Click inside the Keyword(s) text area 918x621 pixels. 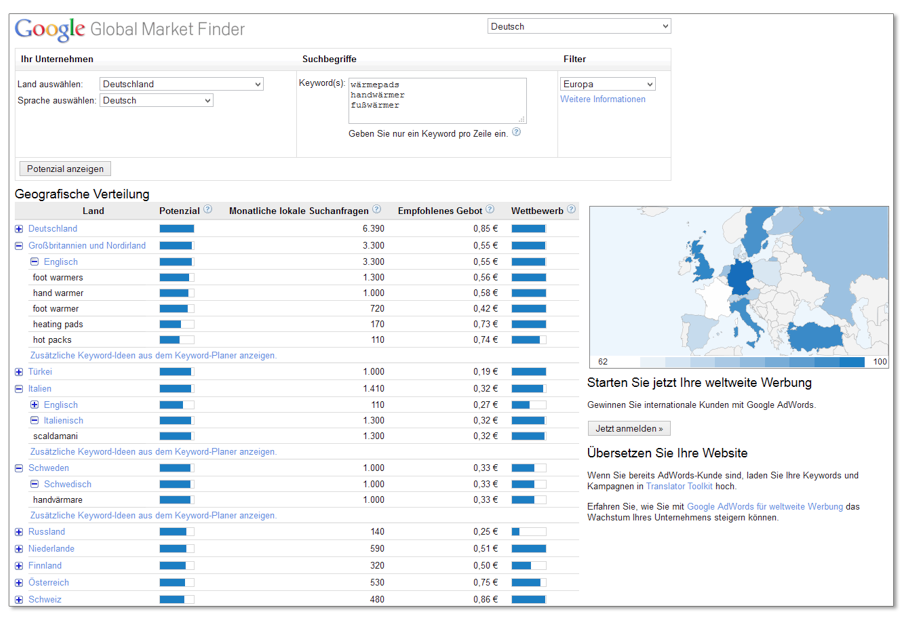pyautogui.click(x=437, y=101)
